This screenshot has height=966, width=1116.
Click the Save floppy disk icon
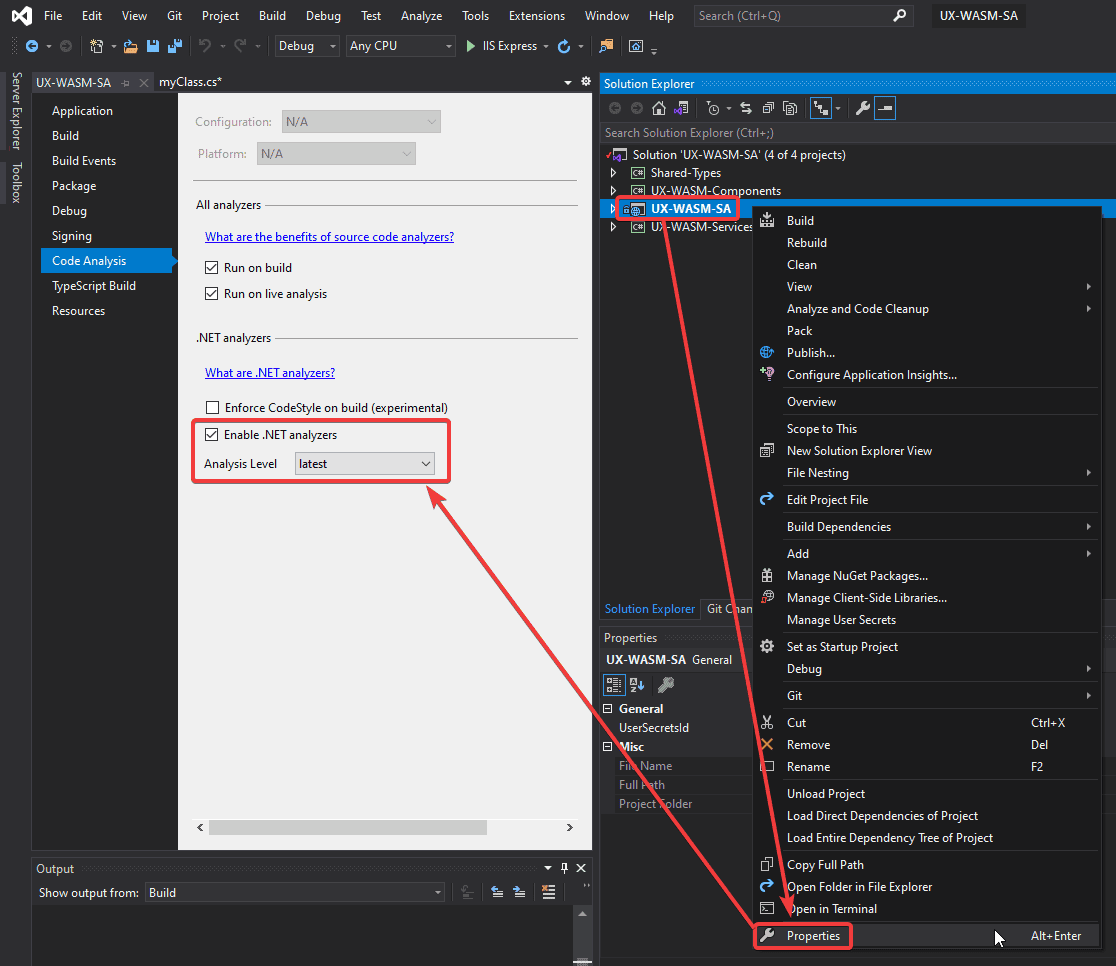click(152, 46)
